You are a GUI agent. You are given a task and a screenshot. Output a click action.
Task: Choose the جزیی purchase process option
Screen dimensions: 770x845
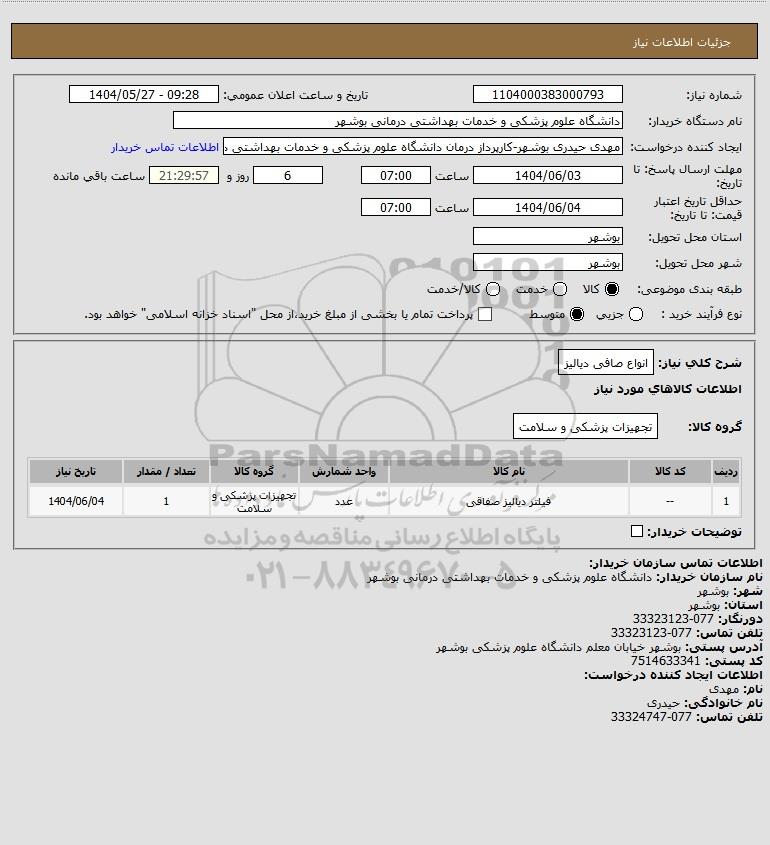pos(636,314)
